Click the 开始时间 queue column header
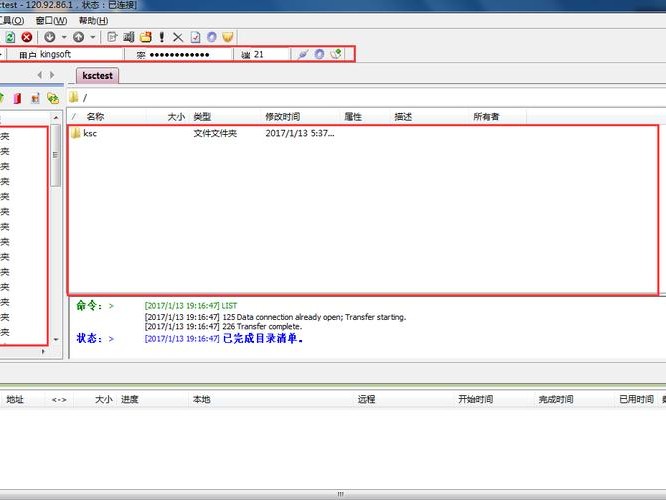 point(475,399)
